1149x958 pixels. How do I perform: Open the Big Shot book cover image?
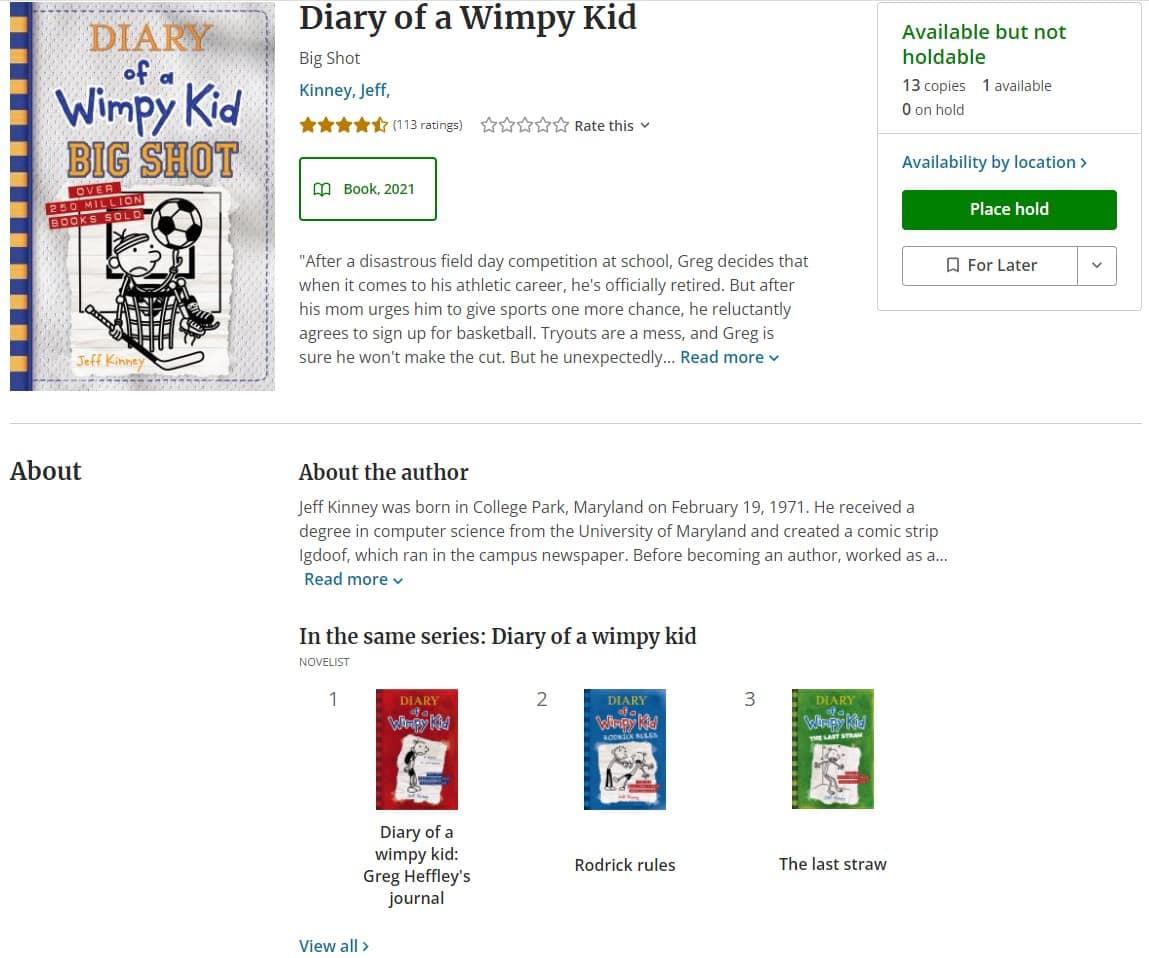pos(142,196)
